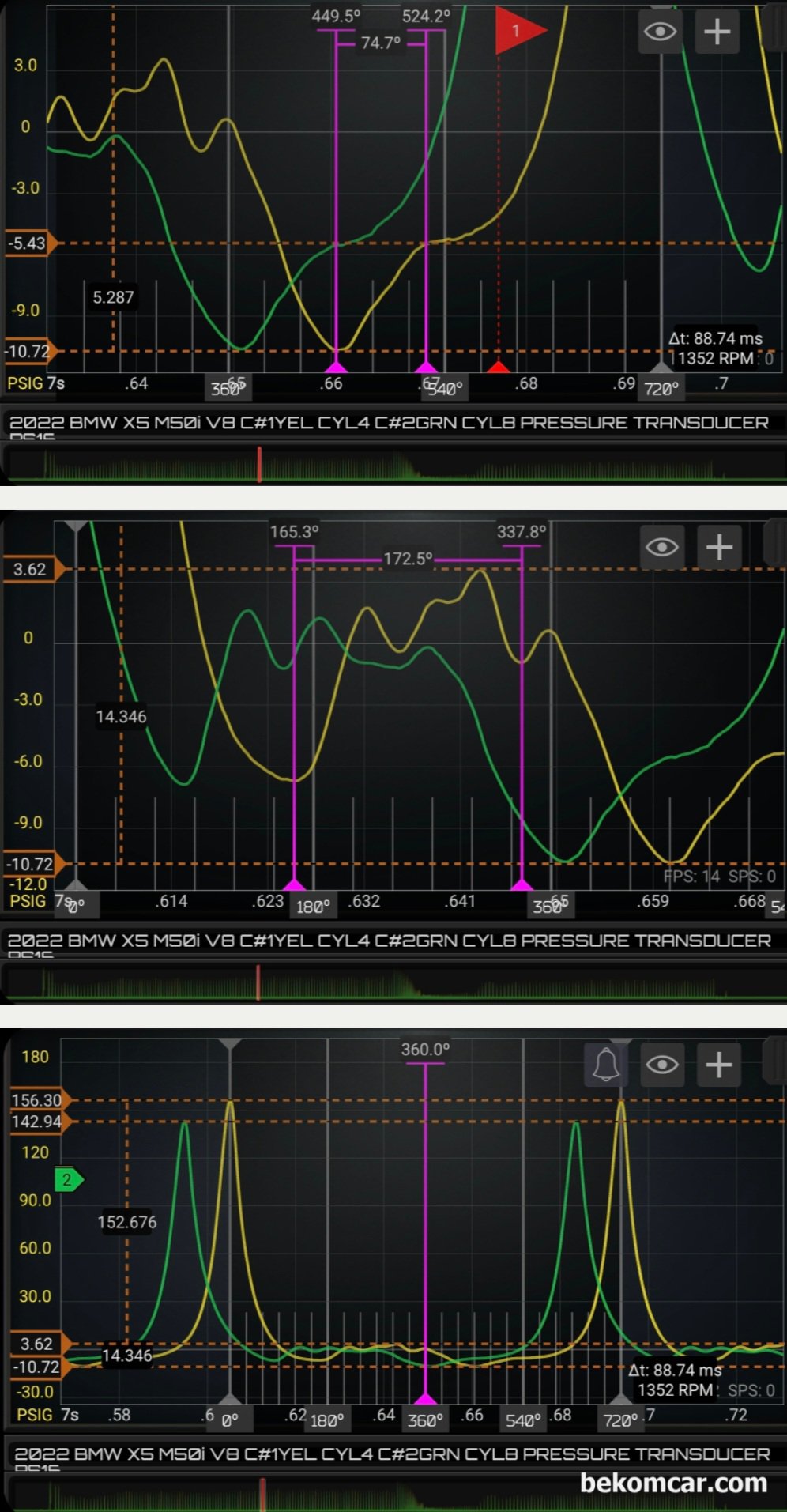Select the 142.94 horizontal cursor tag

[41, 1121]
